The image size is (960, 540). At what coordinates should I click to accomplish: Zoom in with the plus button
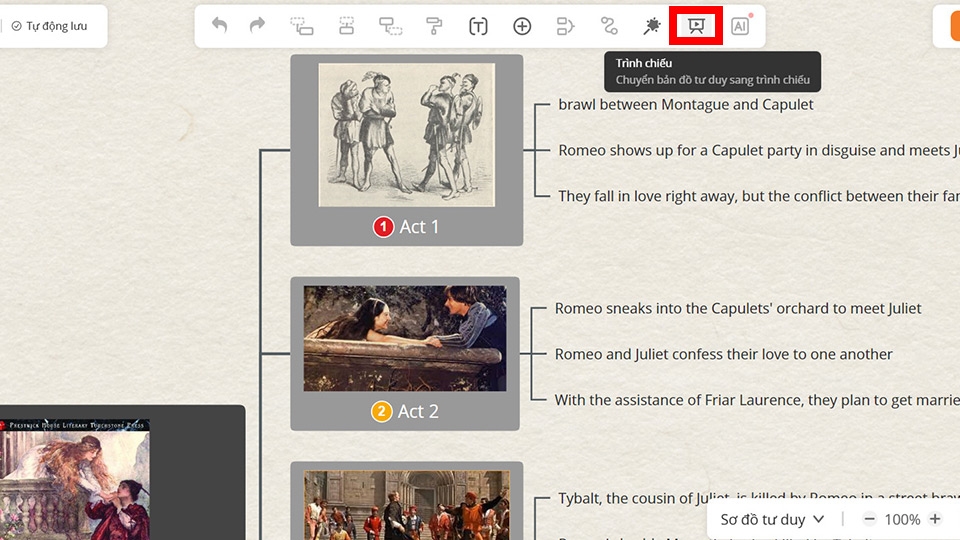[935, 519]
